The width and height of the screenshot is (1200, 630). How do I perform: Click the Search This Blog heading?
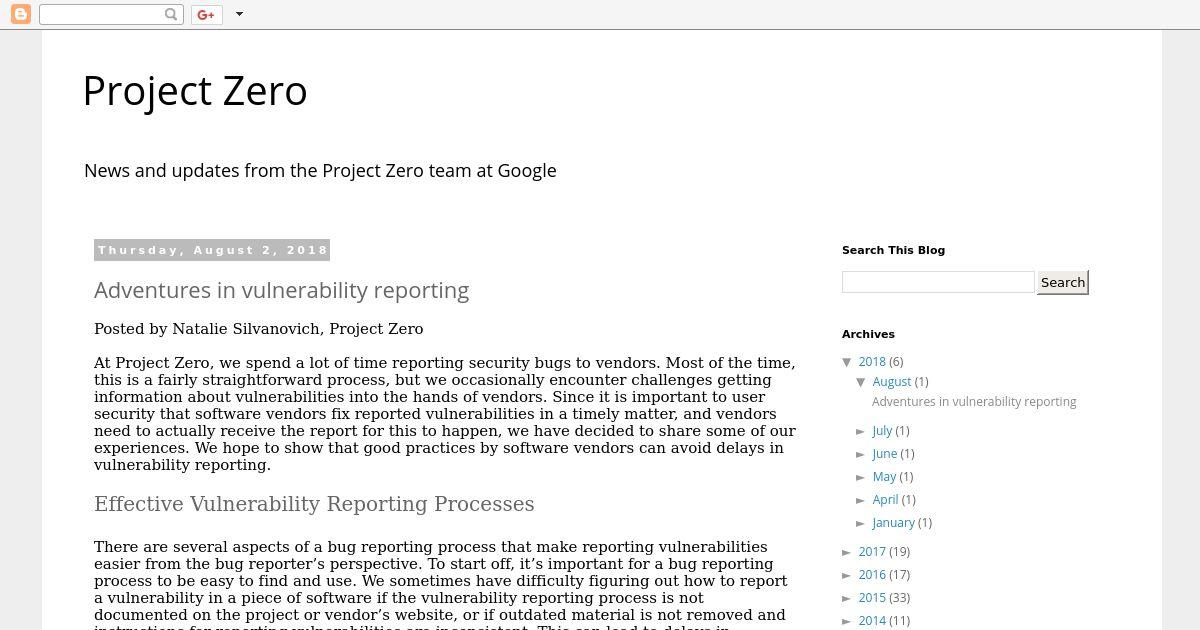pyautogui.click(x=893, y=250)
